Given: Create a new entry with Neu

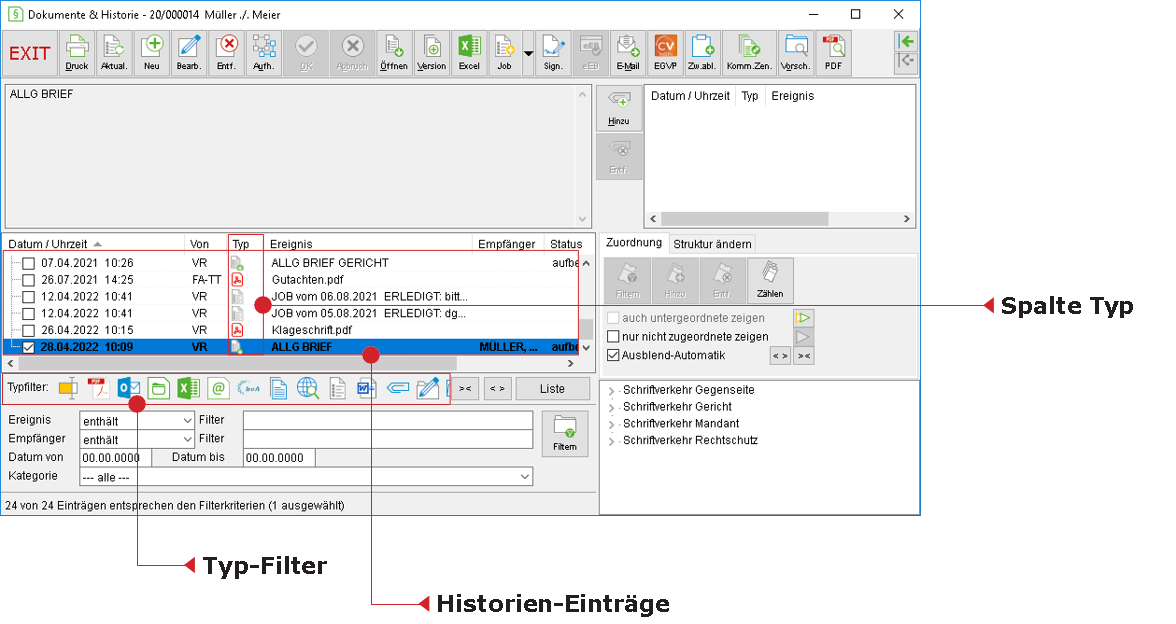Looking at the screenshot, I should 152,53.
